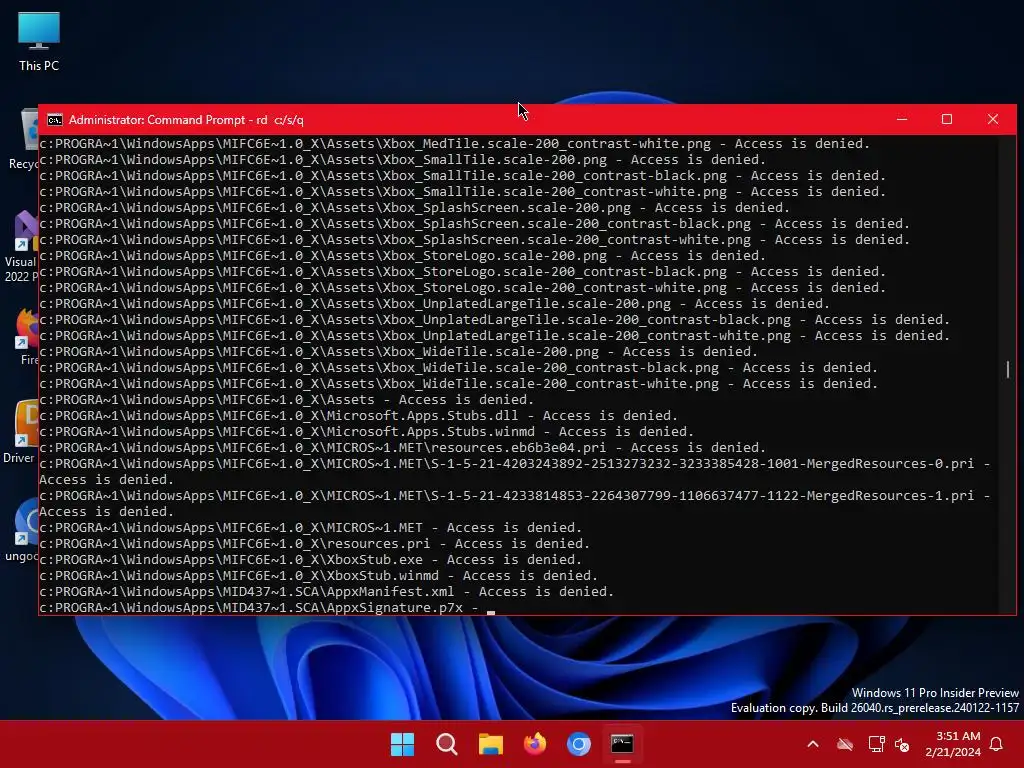Minimize the Command Prompt window

pyautogui.click(x=902, y=120)
